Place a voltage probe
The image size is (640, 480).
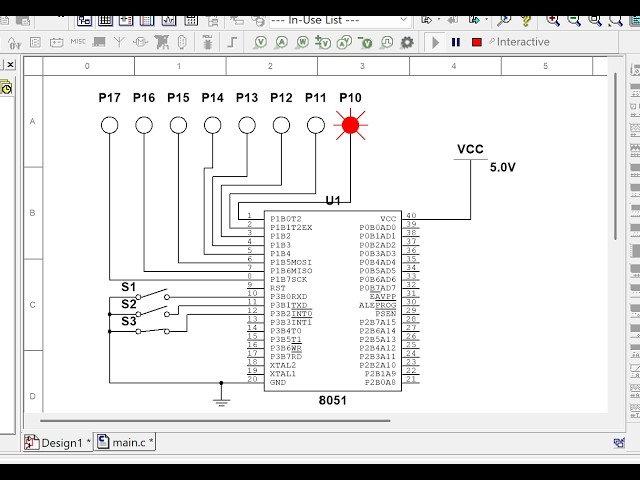260,42
